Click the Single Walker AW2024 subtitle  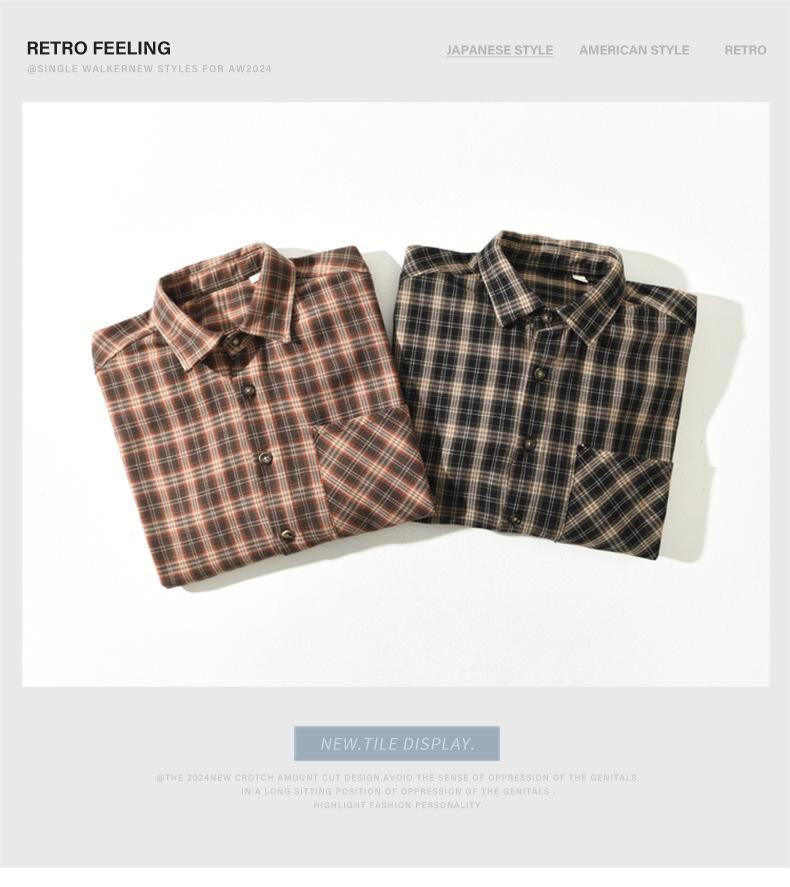click(149, 69)
